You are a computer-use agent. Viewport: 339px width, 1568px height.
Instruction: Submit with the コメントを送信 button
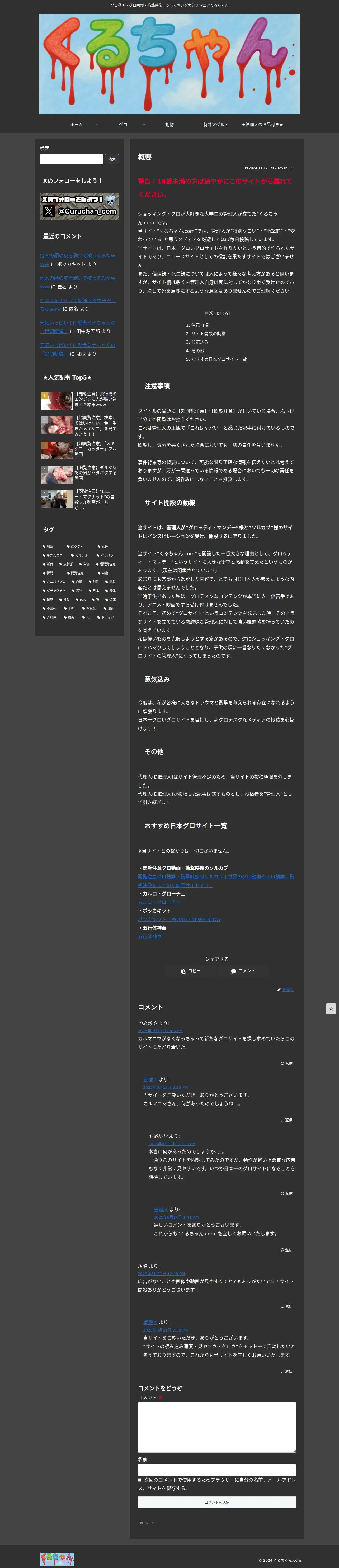[x=217, y=1502]
